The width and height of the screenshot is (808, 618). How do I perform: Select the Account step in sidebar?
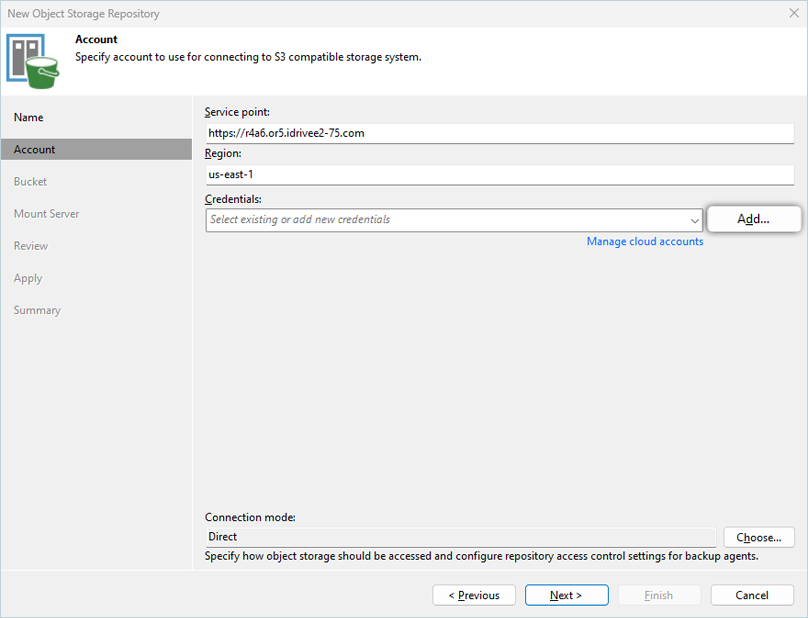coord(35,149)
